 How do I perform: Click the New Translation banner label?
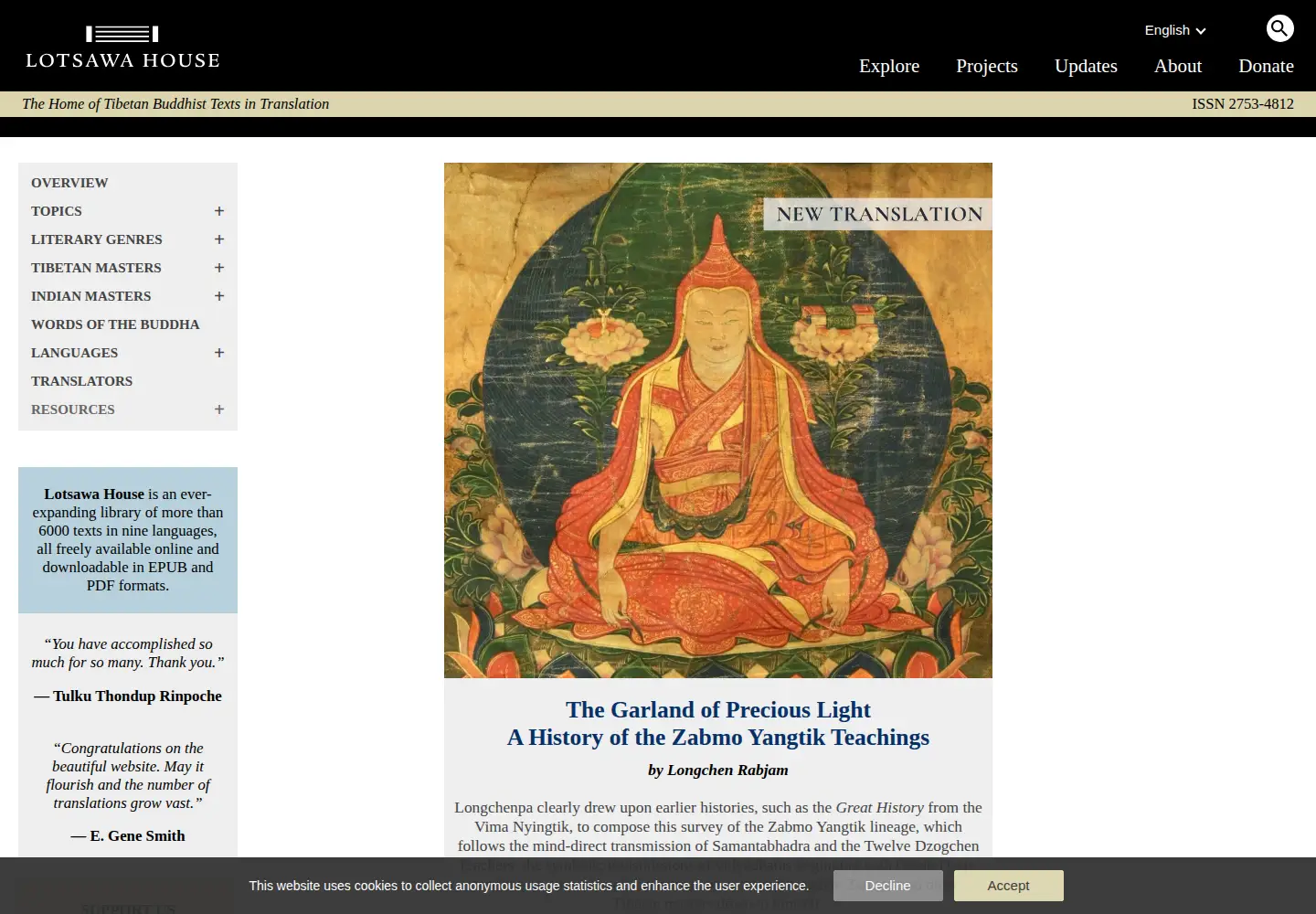[x=878, y=214]
